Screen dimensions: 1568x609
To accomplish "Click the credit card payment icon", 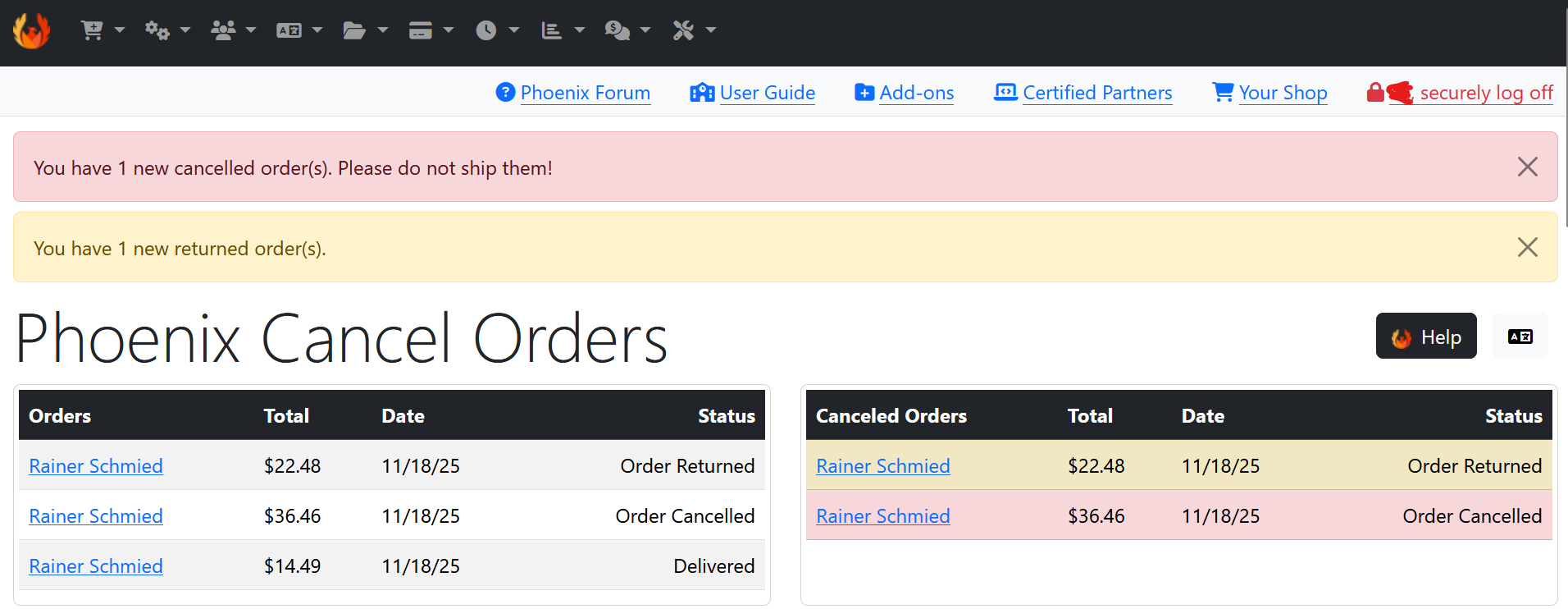I will coord(431,30).
